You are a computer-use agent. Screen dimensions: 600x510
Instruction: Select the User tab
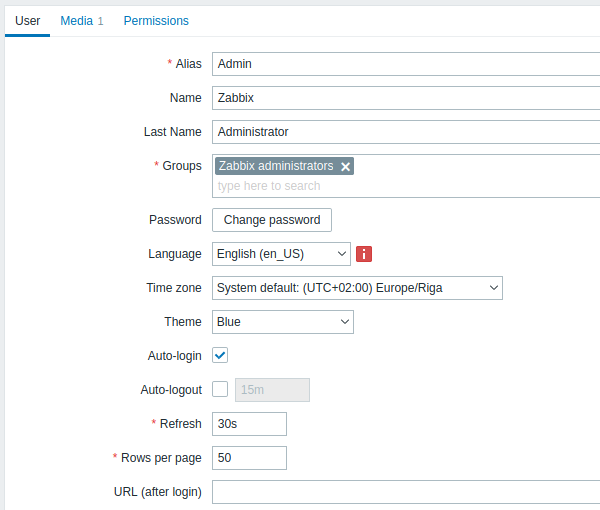pos(27,20)
